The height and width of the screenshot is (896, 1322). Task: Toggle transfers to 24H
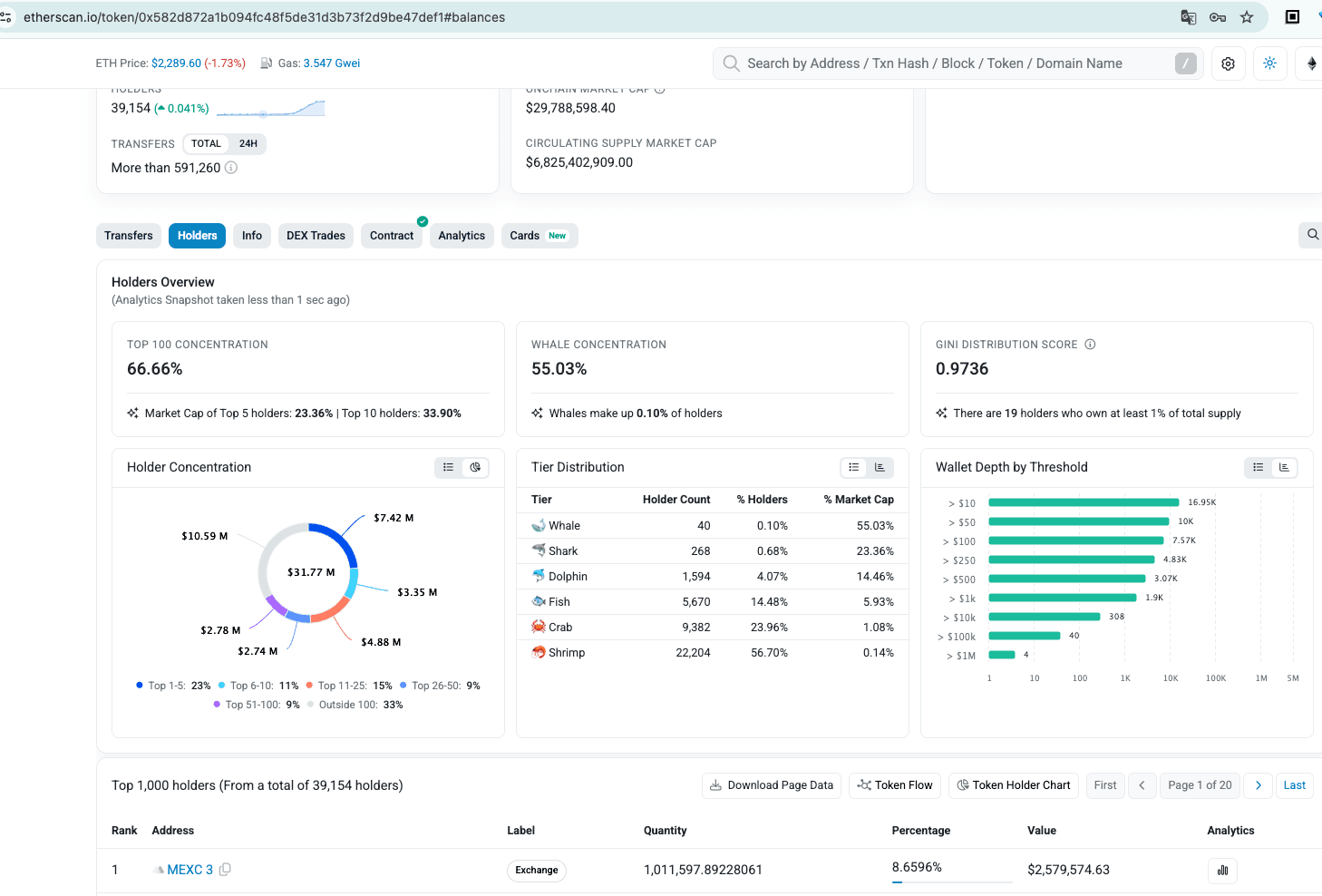248,143
